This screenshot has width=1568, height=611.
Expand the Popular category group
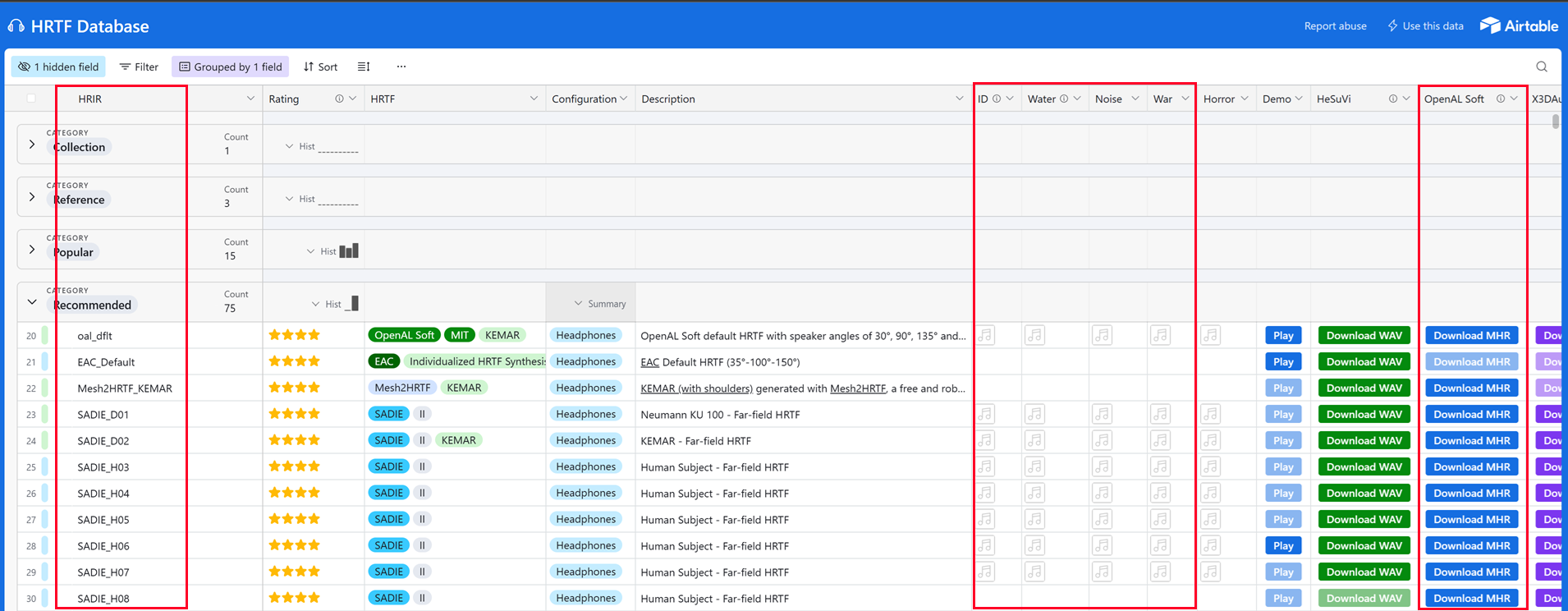32,250
